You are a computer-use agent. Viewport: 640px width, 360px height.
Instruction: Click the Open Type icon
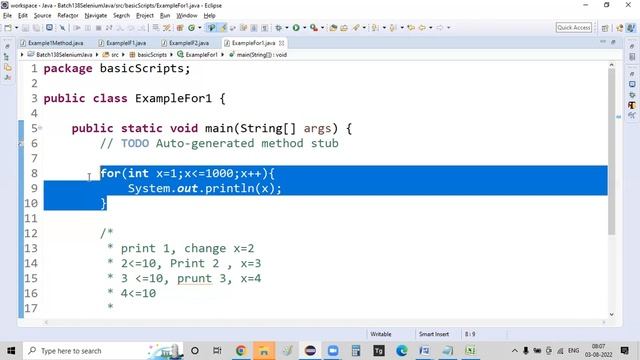(333, 28)
